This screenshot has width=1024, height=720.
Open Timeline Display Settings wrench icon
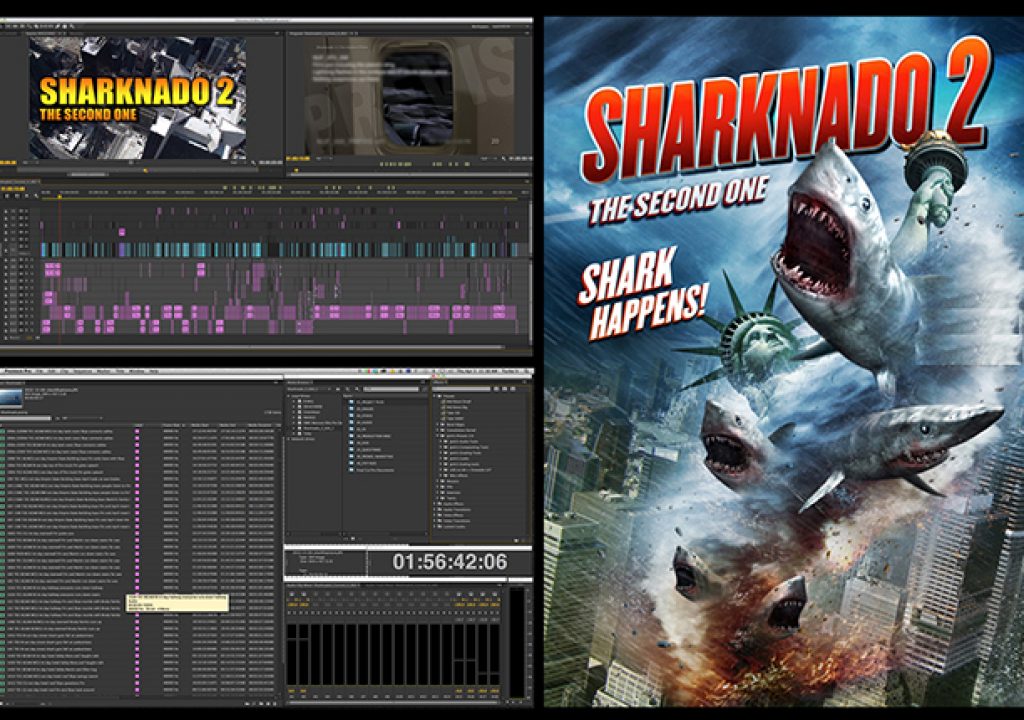click(x=36, y=196)
